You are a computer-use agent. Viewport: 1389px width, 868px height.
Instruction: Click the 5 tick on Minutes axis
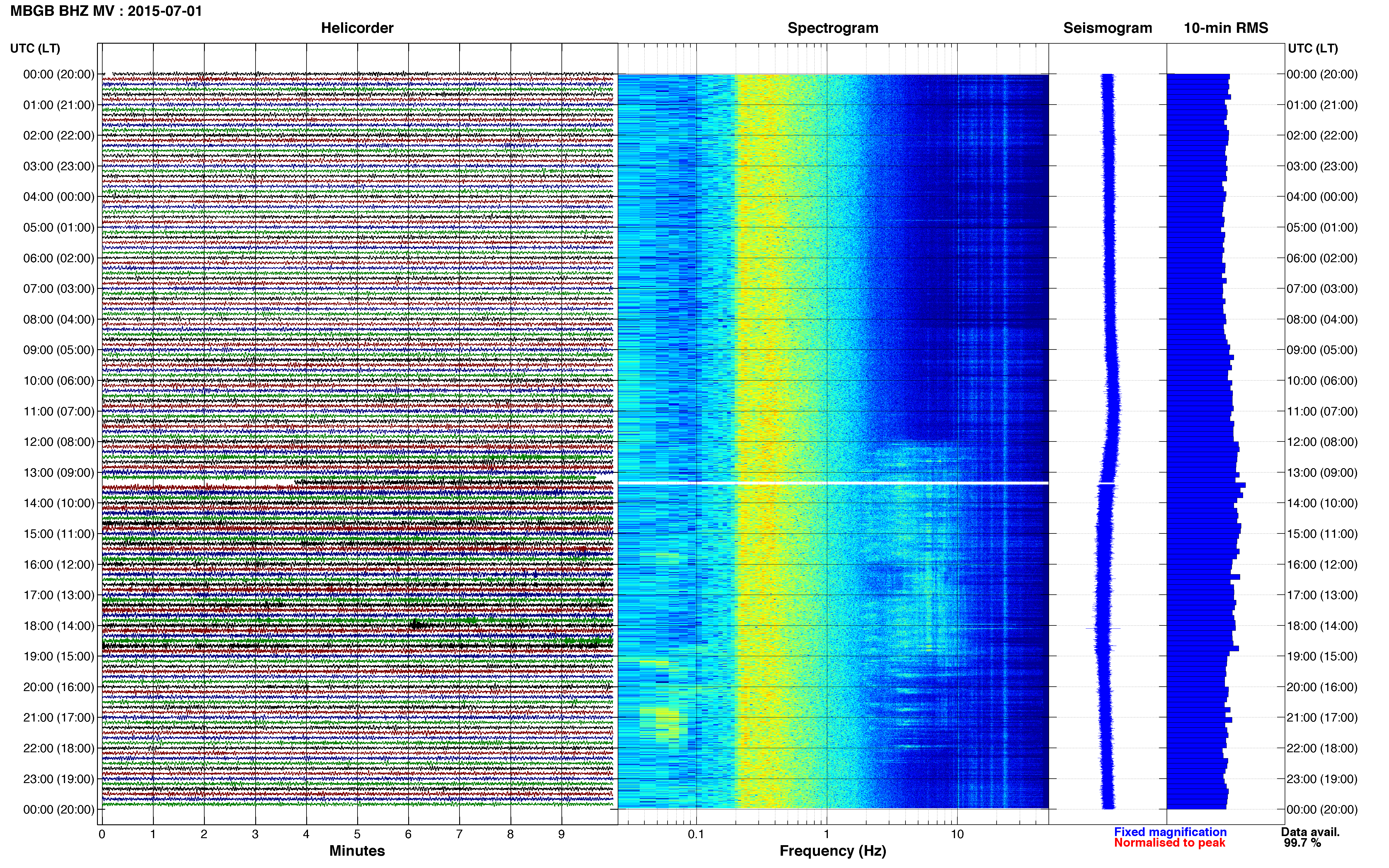357,834
